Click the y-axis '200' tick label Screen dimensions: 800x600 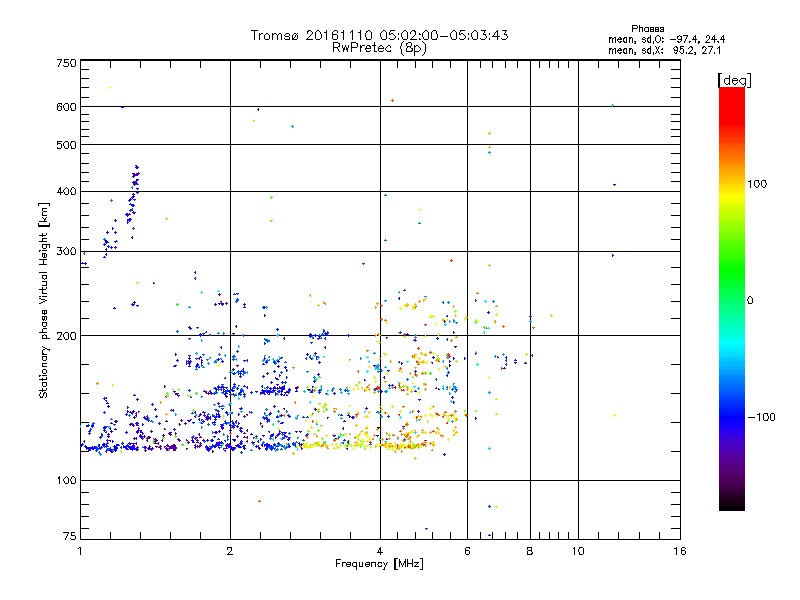tap(66, 336)
